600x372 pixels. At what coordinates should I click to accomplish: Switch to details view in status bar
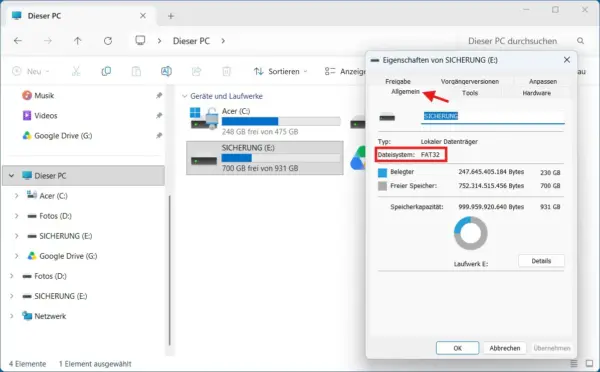tap(574, 363)
